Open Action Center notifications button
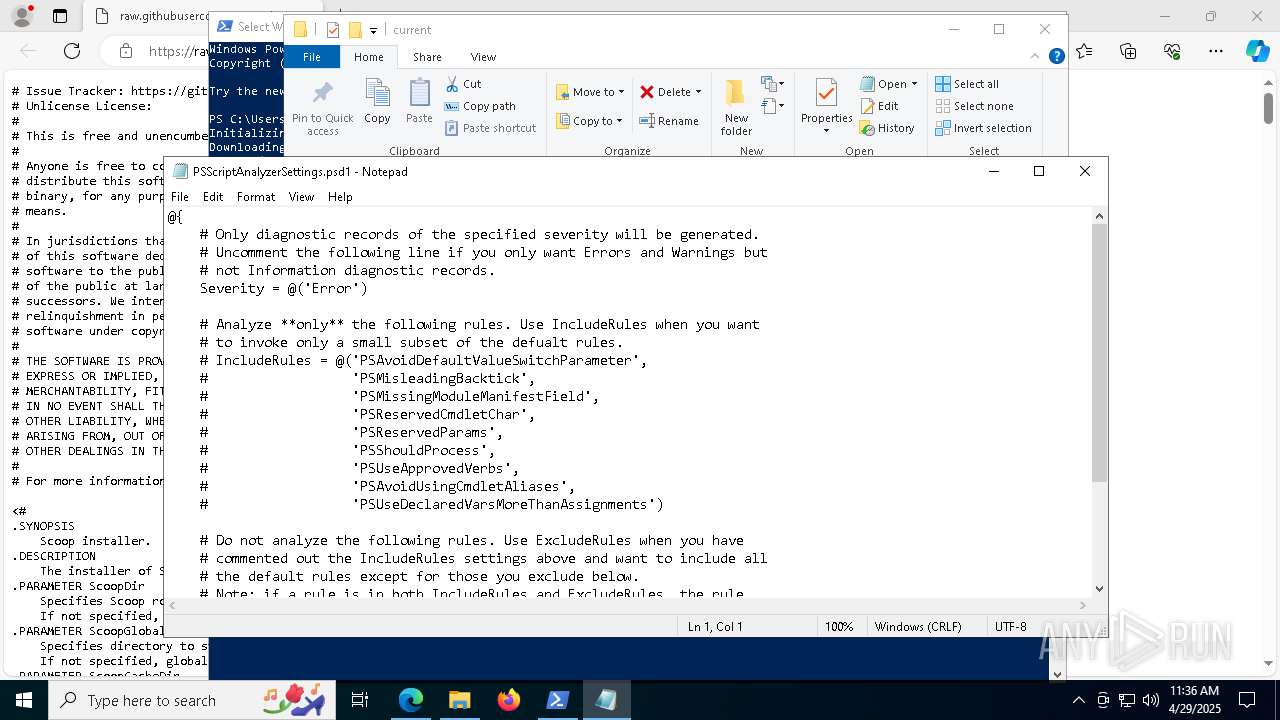The width and height of the screenshot is (1280, 720). [x=1247, y=700]
